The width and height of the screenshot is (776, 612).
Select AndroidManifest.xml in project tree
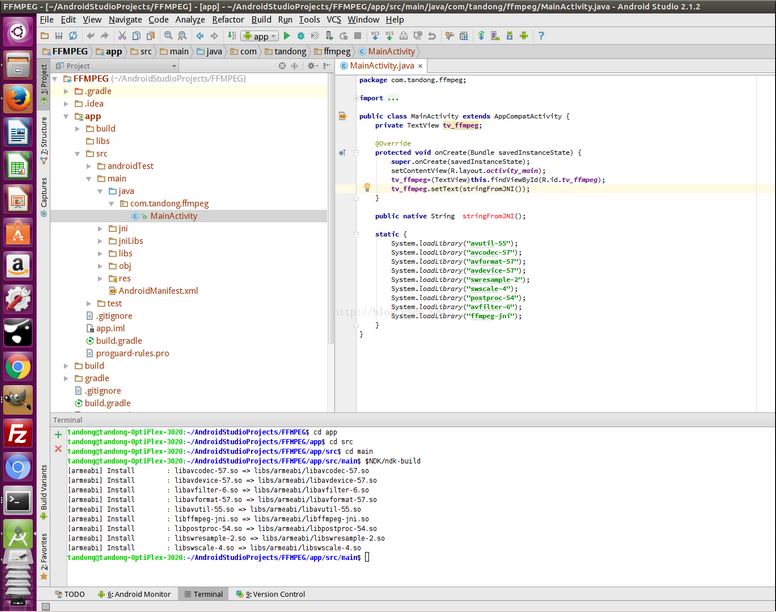(x=153, y=291)
